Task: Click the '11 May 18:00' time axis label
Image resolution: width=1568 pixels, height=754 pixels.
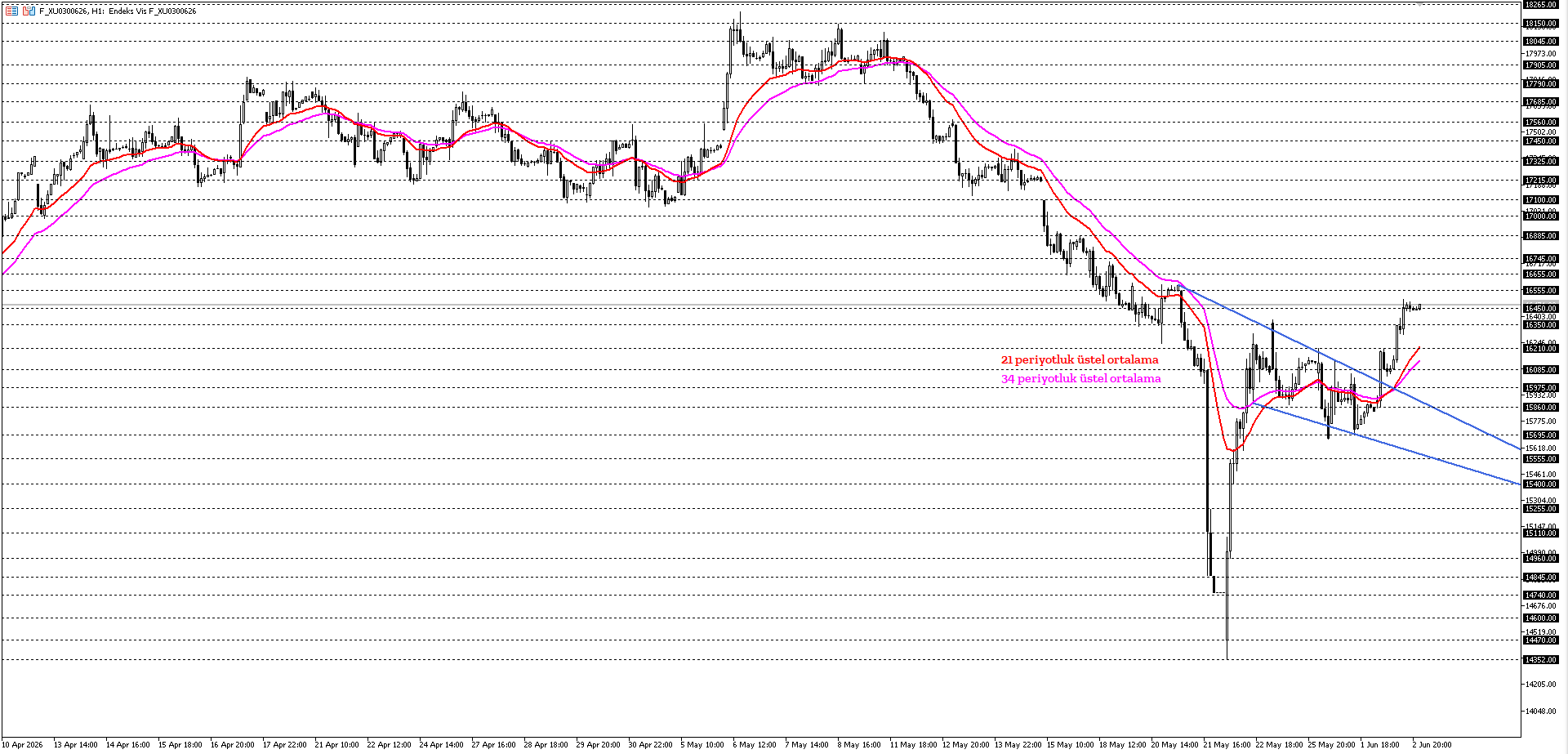Action: 913,745
